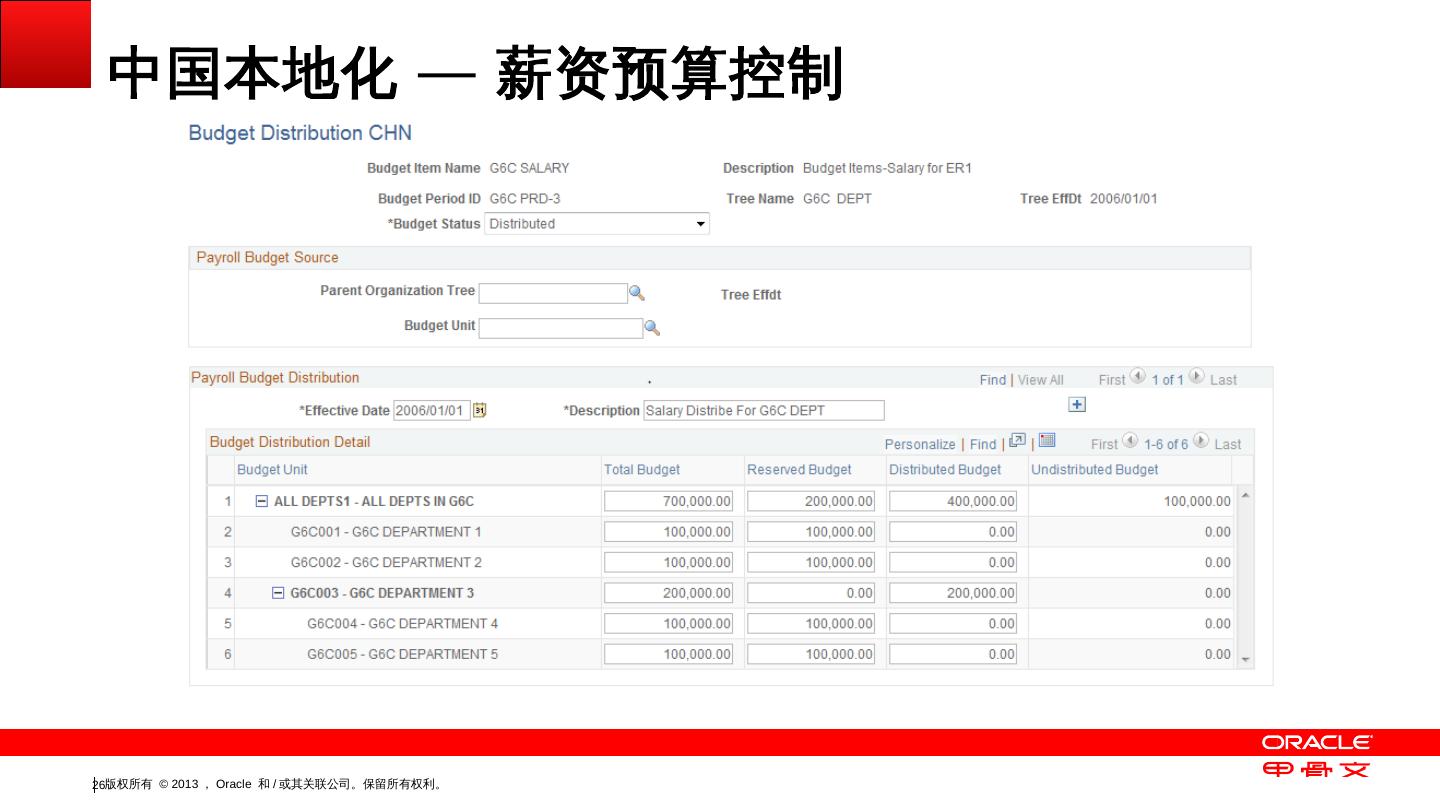Go to previous row in Payroll Budget Distribution
Screen dimensions: 1440x810
coord(1138,378)
